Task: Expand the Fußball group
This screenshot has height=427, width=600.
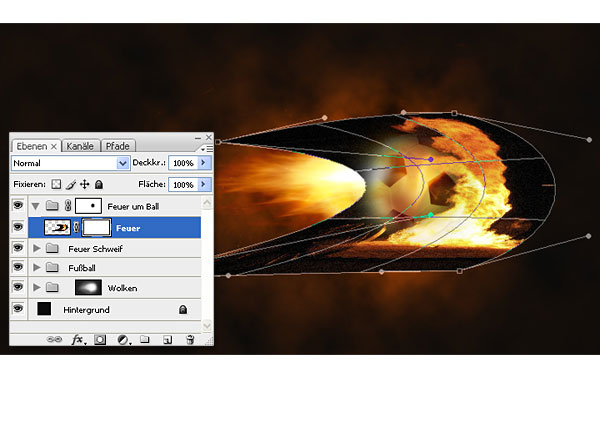Action: point(37,267)
